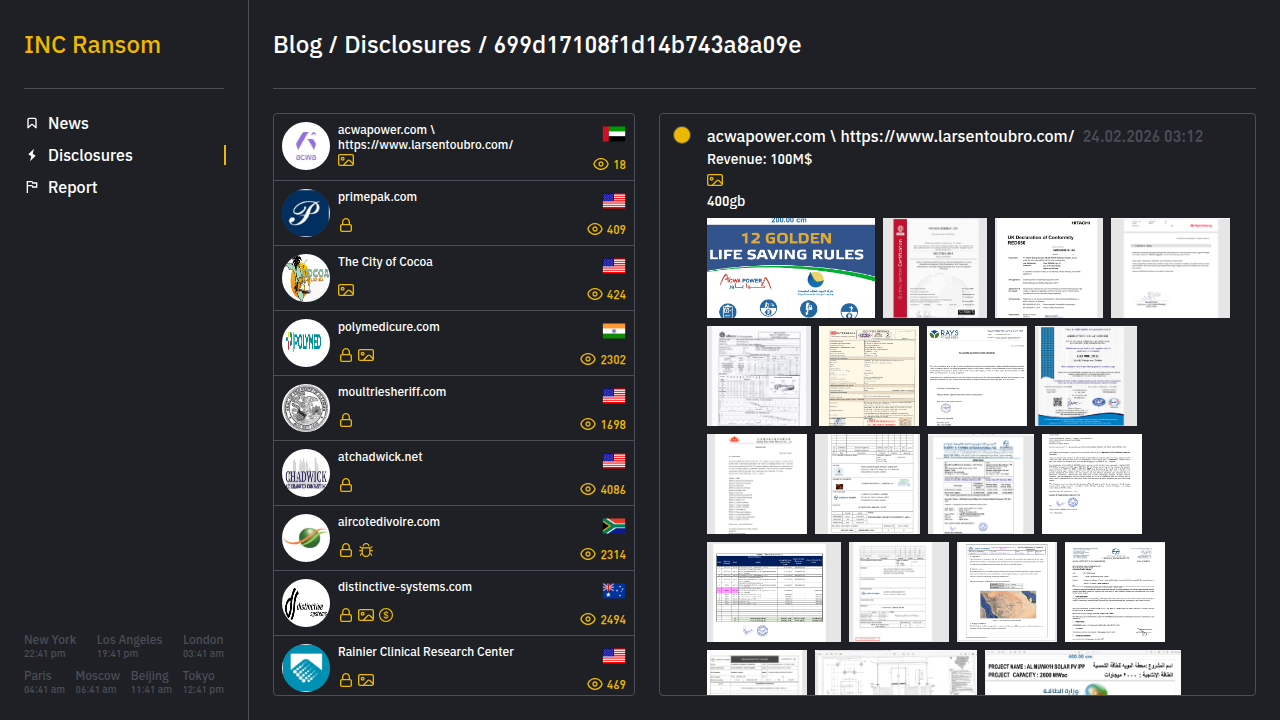
Task: Click the dollar icon under distinctive-systems.com
Action: (x=386, y=615)
